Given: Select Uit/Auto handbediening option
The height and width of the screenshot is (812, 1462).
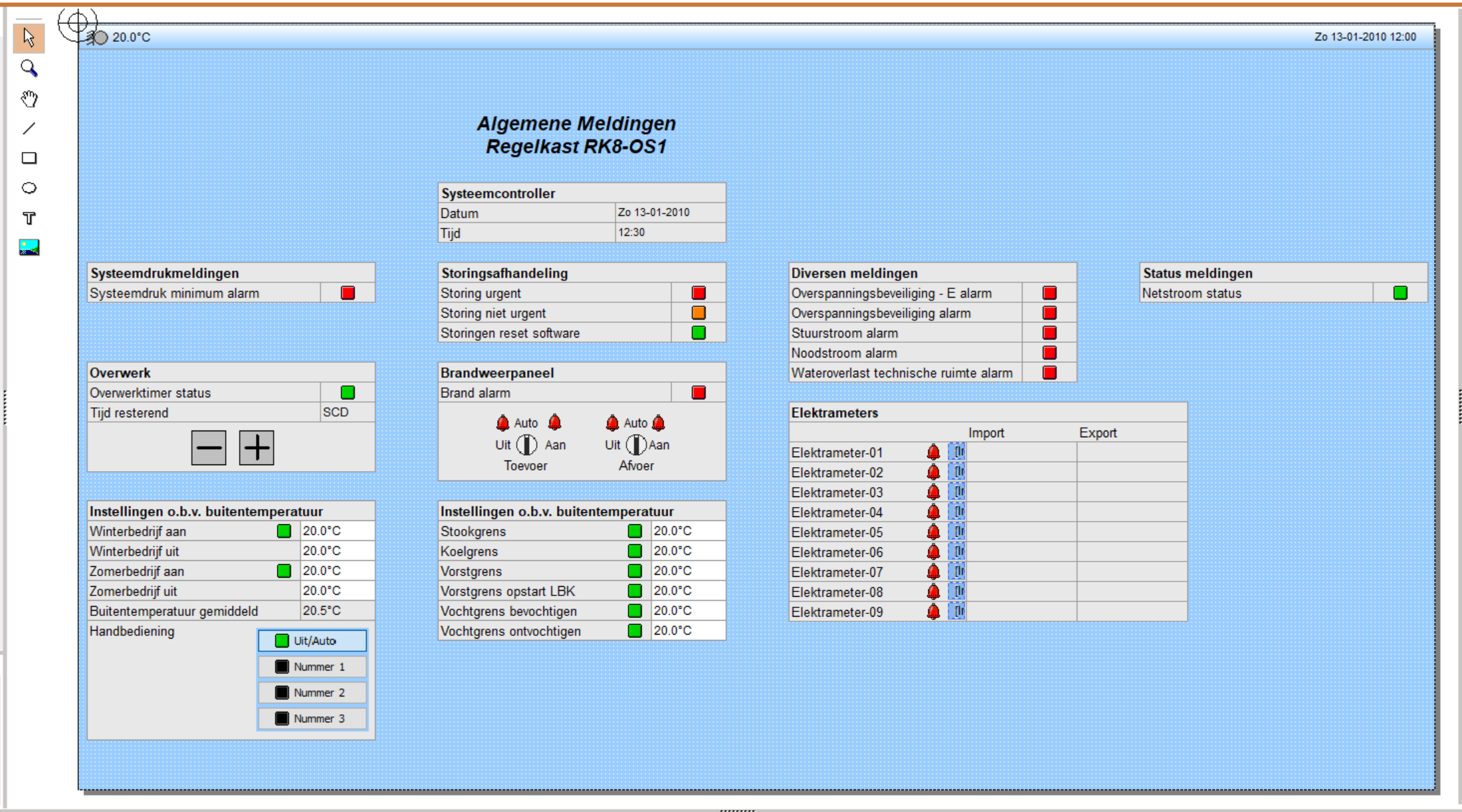Looking at the screenshot, I should click(x=312, y=641).
